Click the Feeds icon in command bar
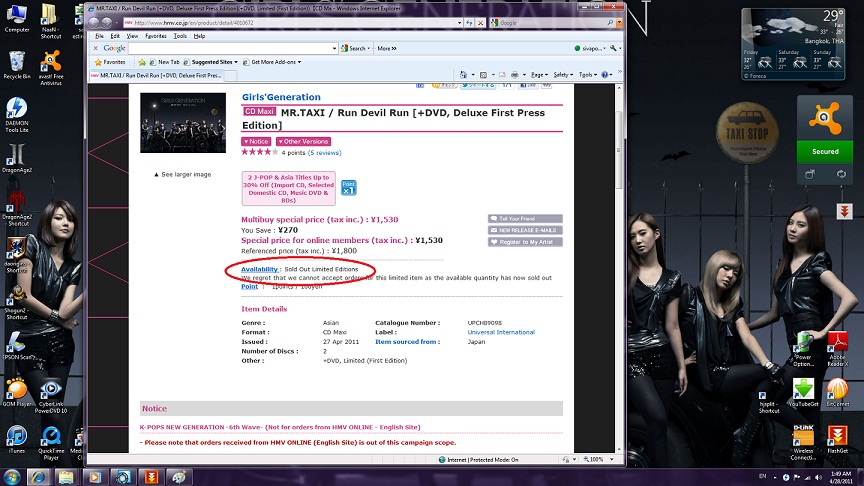This screenshot has height=486, width=864. pos(483,74)
